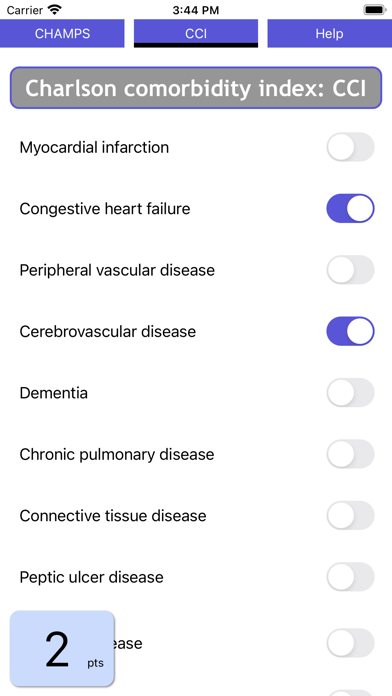
Task: Tap the battery status icon
Action: click(x=375, y=10)
